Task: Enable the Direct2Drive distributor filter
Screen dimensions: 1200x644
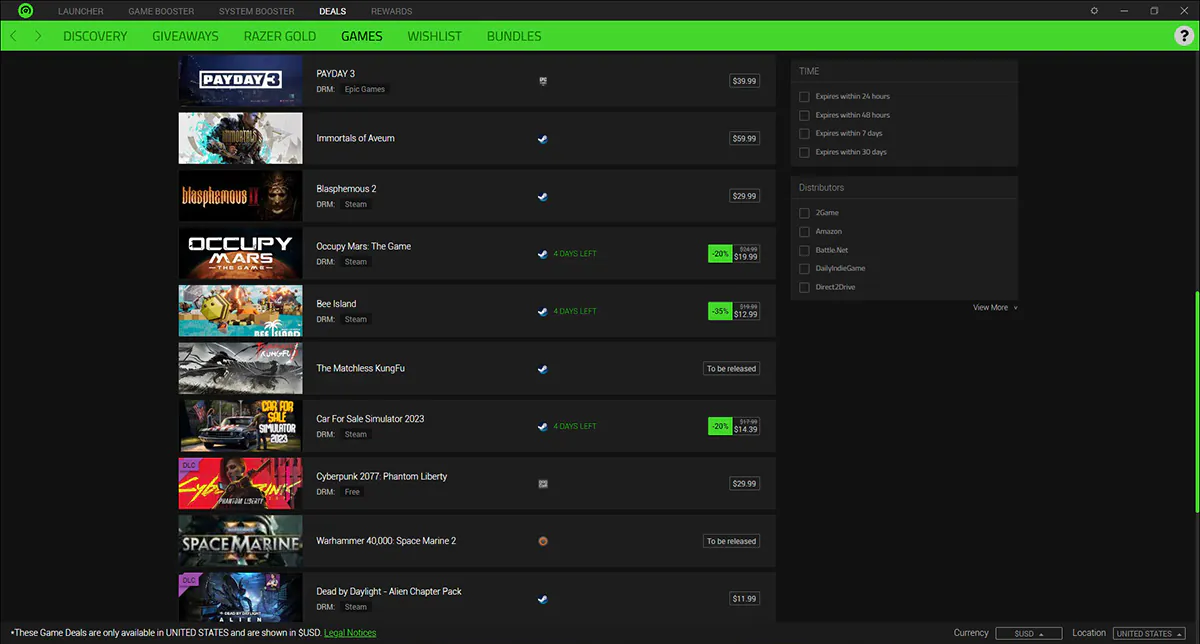Action: pos(804,287)
